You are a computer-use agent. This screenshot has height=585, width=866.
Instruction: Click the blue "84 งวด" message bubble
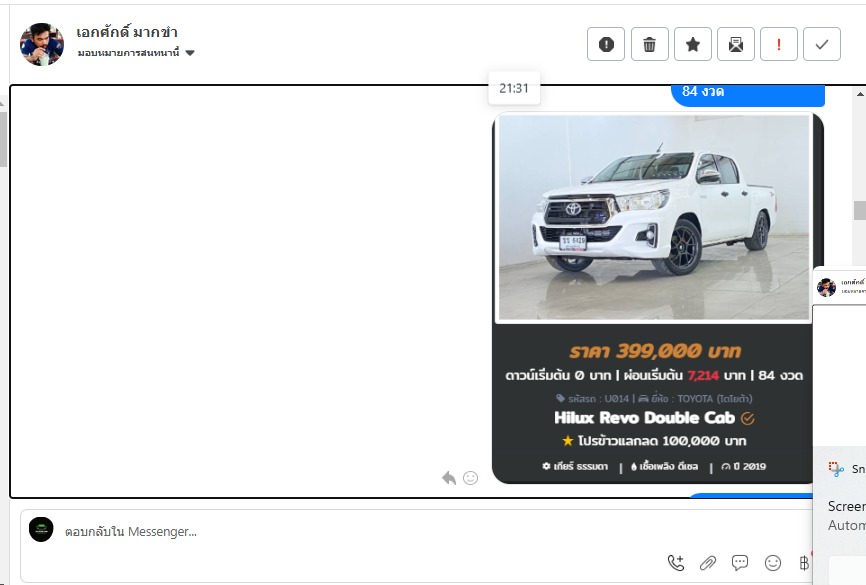click(x=746, y=94)
